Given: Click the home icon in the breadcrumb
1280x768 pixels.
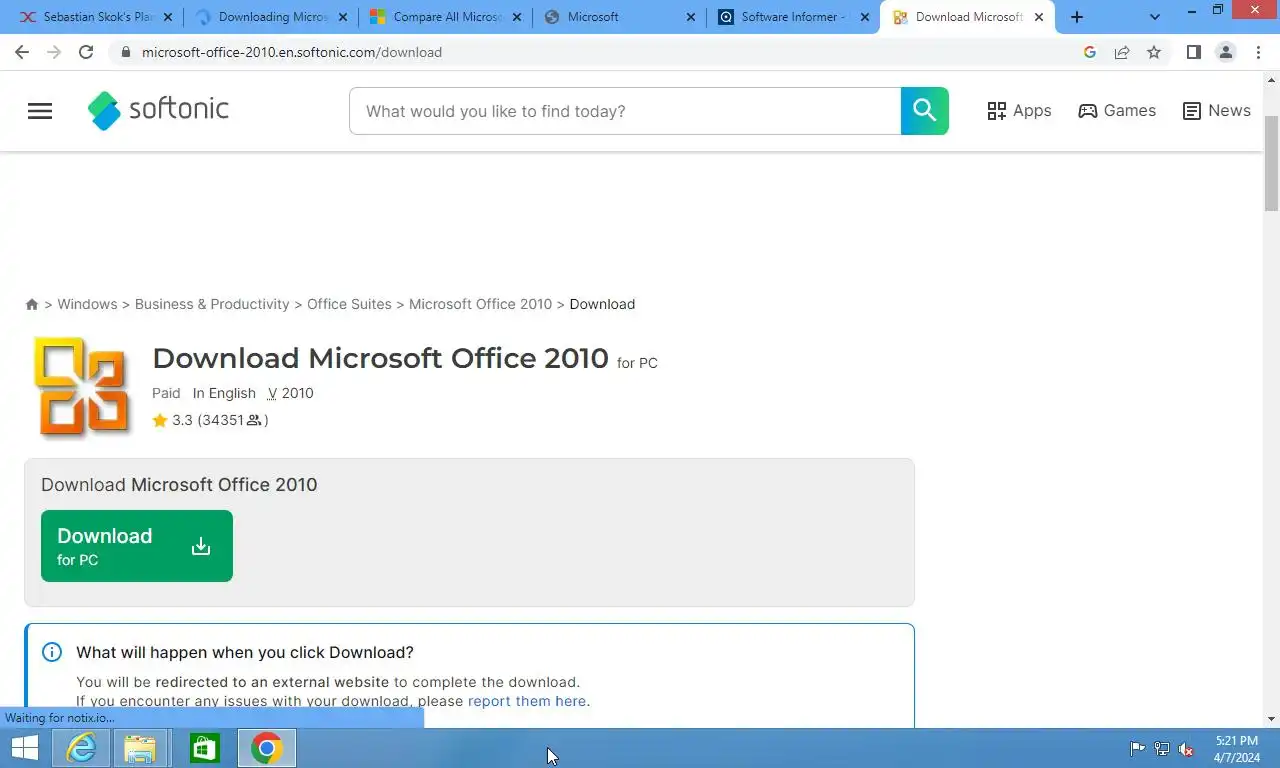Looking at the screenshot, I should point(32,304).
